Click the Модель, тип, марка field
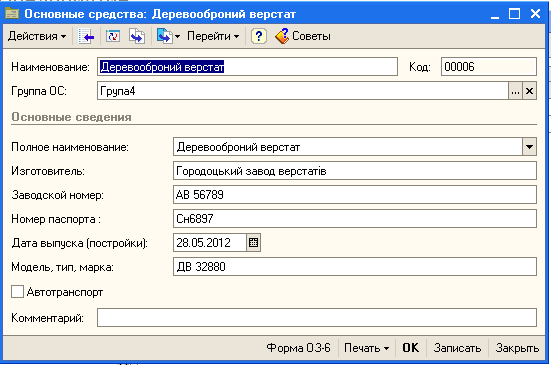Screen dimensions: 551x365 coord(355,267)
